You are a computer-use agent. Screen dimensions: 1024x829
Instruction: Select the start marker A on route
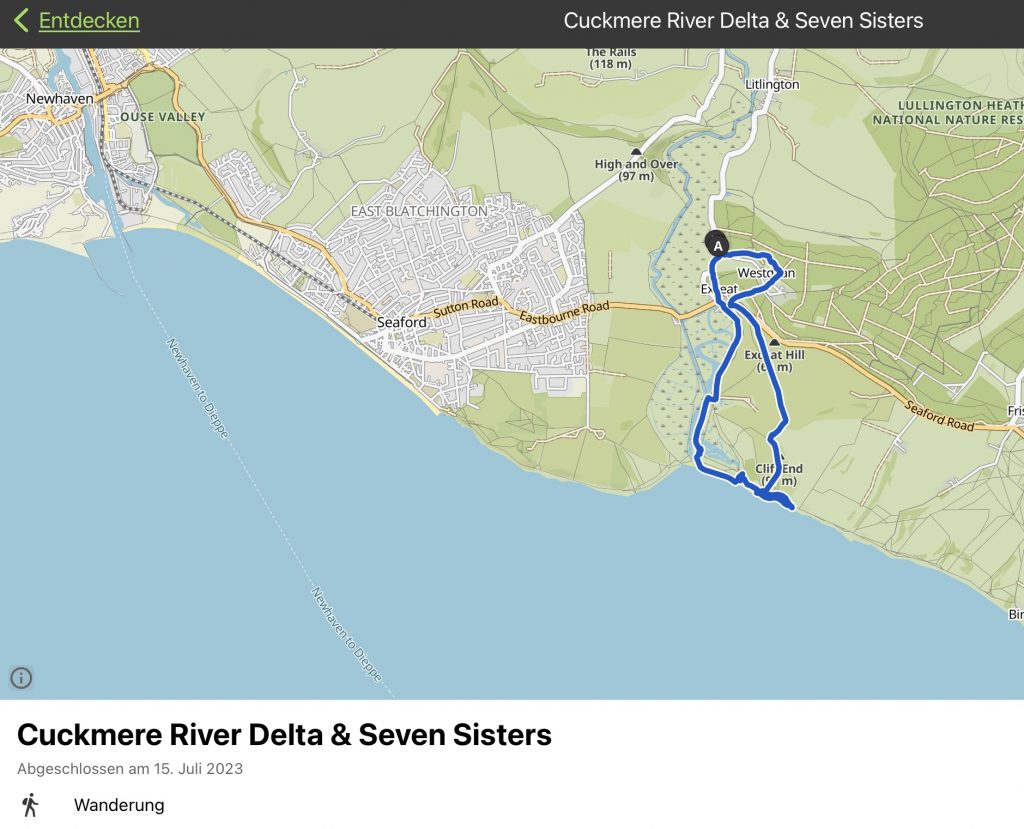point(717,244)
